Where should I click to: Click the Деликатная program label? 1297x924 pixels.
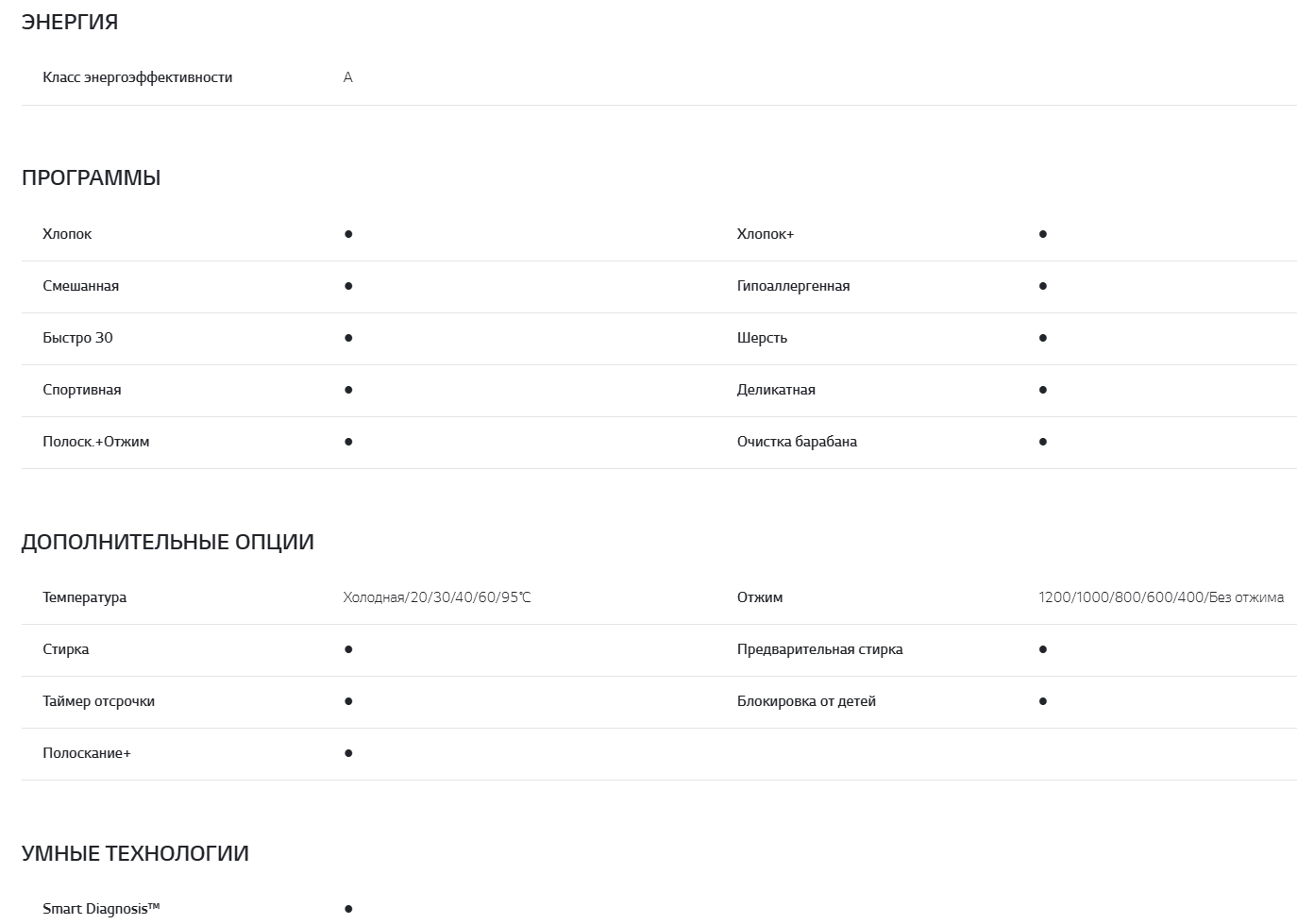pos(776,390)
